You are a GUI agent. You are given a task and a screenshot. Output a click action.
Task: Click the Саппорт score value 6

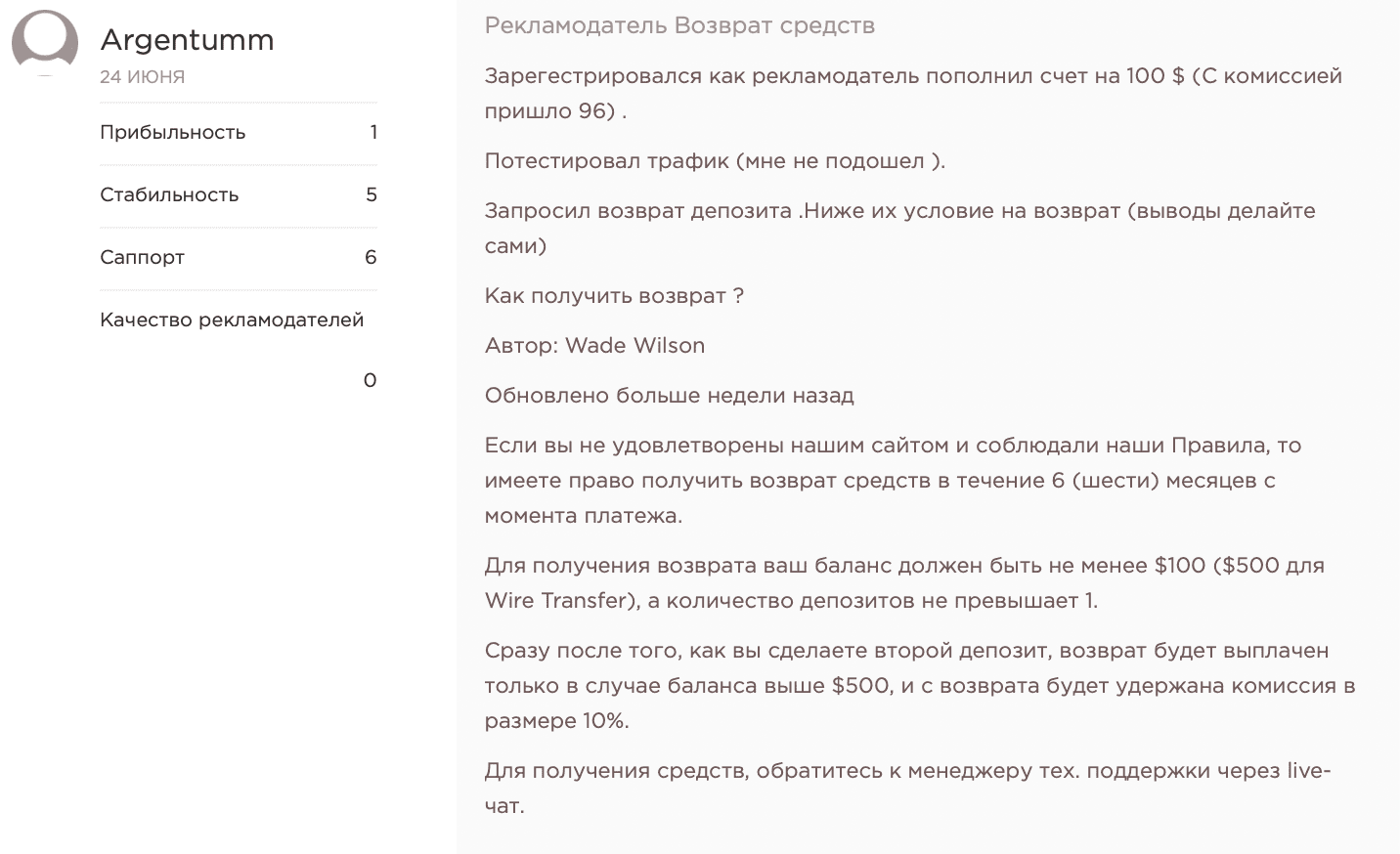point(371,258)
